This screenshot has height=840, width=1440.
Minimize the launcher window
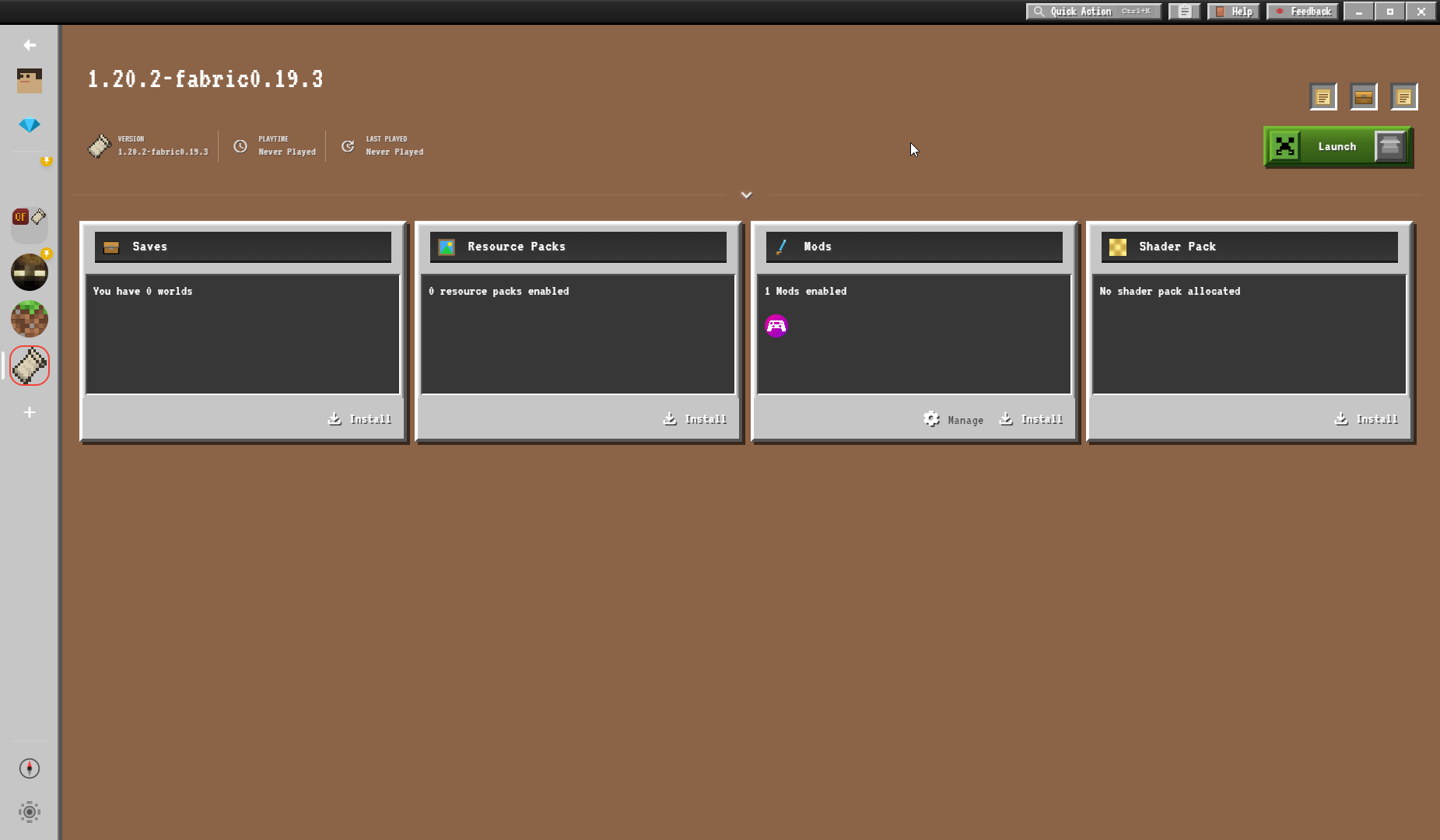tap(1359, 11)
